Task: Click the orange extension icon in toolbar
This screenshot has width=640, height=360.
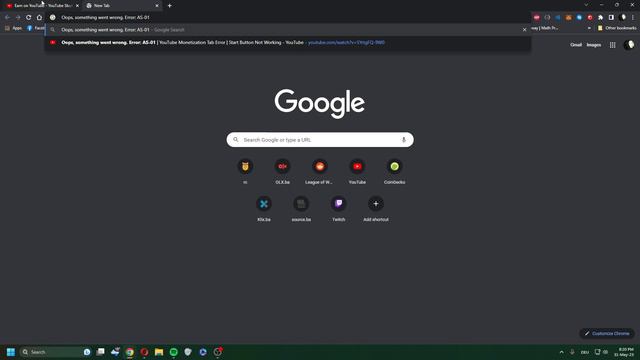Action: coord(569,18)
